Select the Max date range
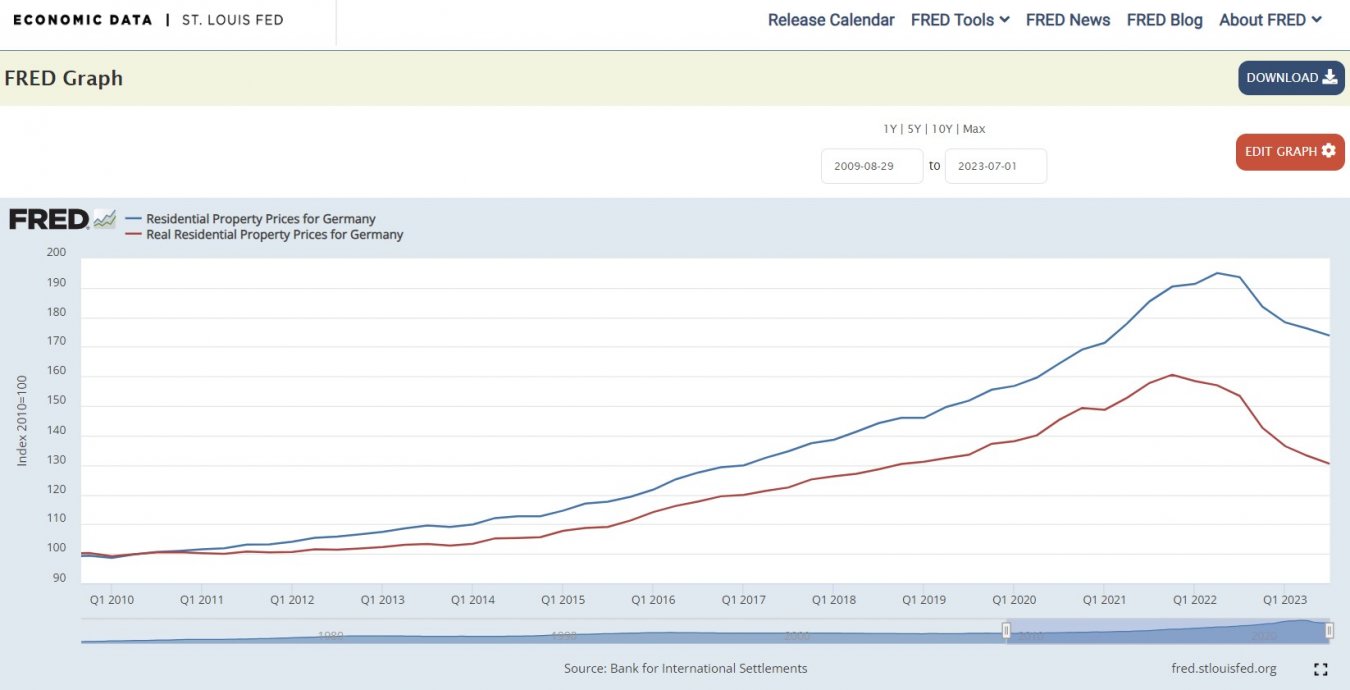 (974, 129)
